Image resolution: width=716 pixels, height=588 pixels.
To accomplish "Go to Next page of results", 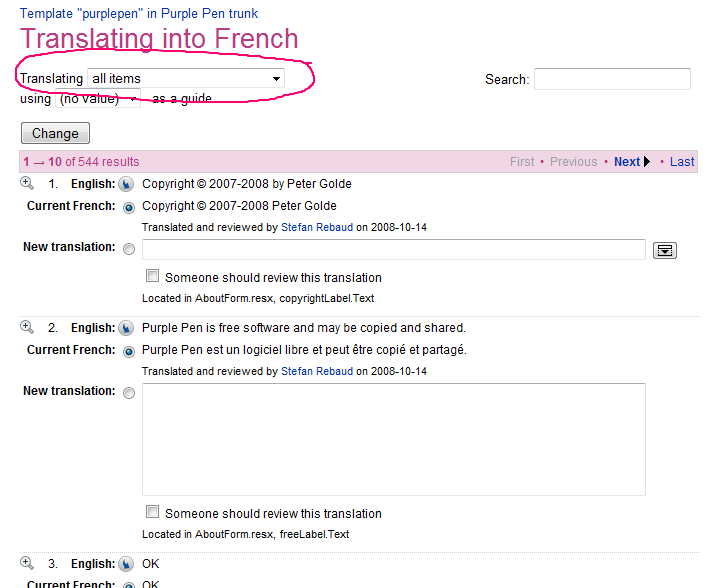I will pos(627,162).
